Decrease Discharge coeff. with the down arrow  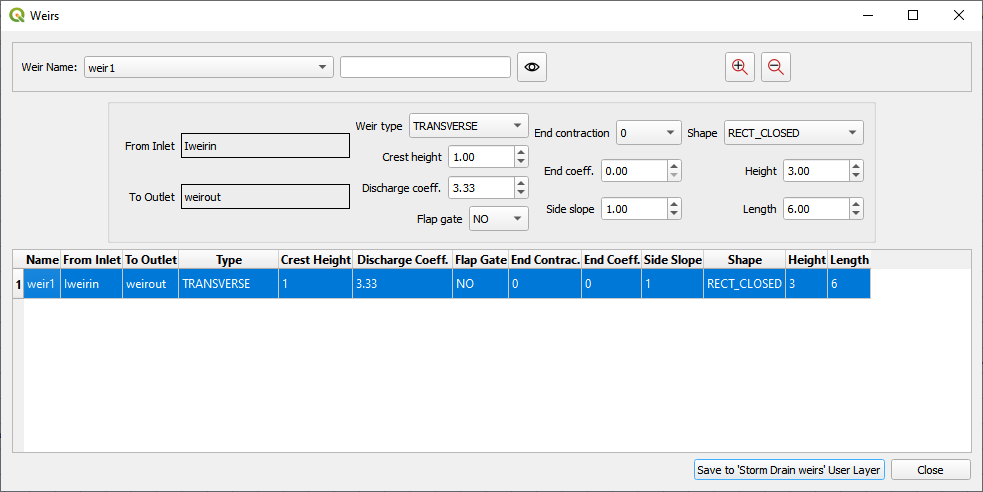520,193
